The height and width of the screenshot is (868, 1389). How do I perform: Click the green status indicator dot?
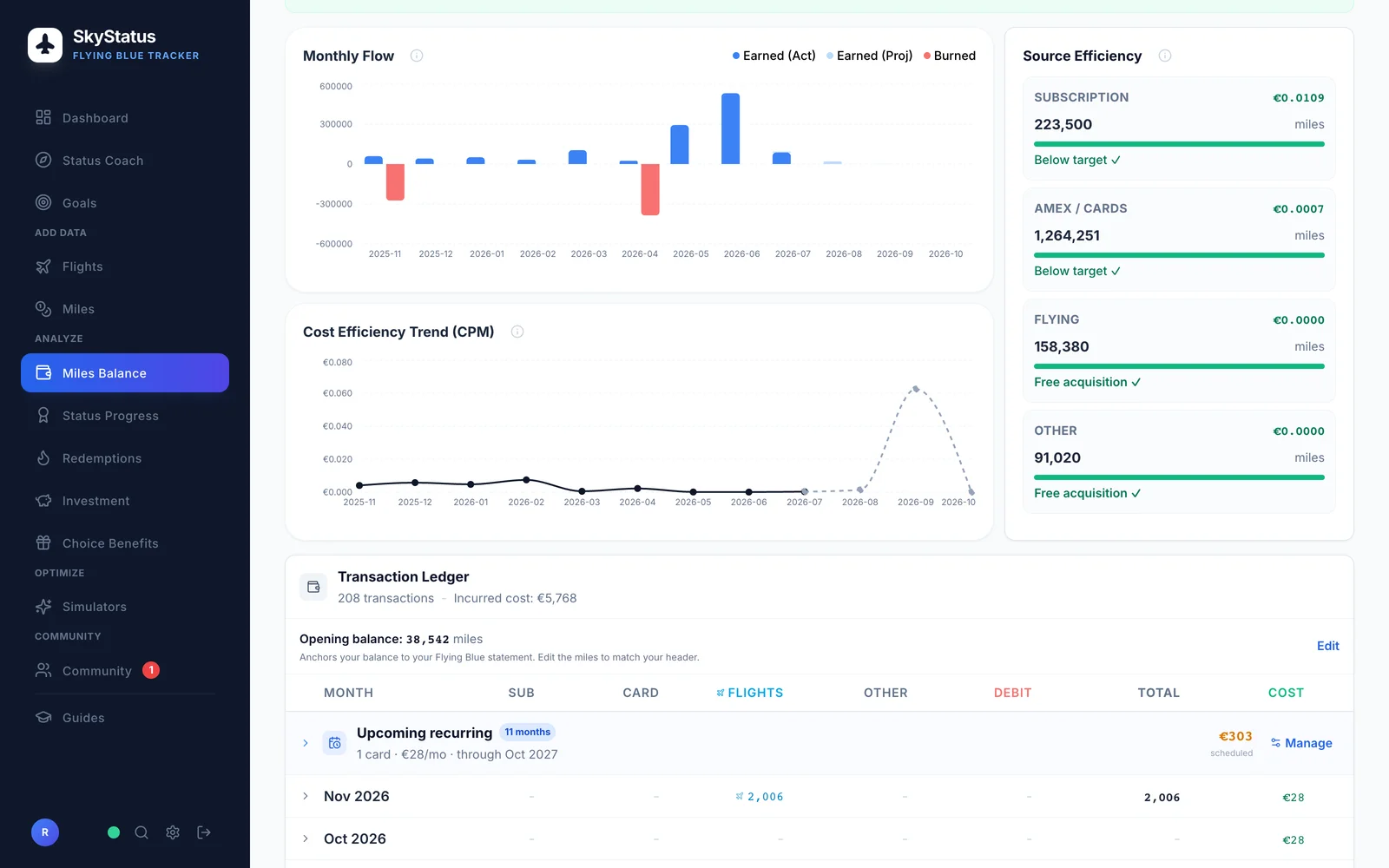114,832
